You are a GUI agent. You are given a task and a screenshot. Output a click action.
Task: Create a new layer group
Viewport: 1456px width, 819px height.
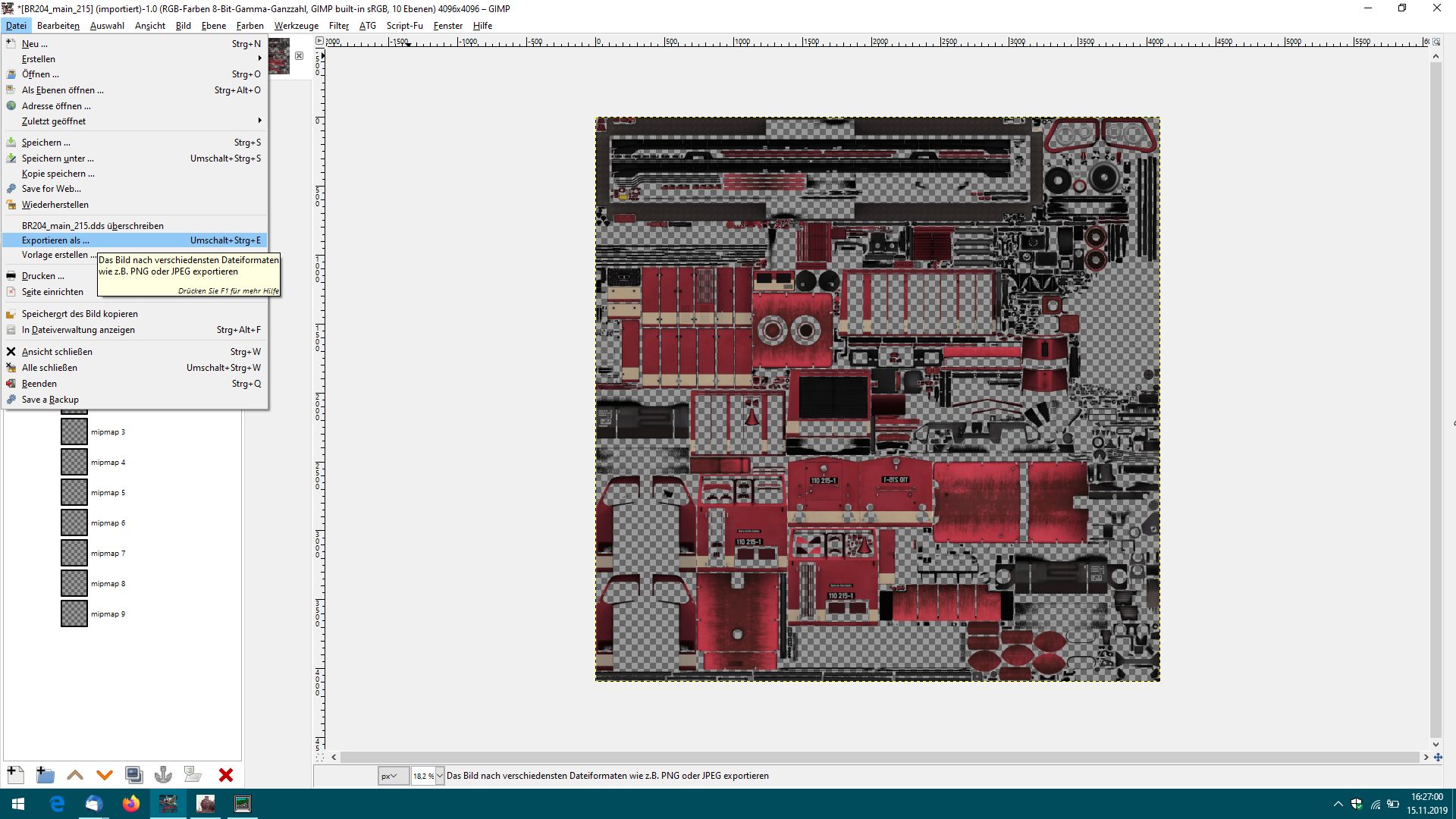tap(45, 774)
